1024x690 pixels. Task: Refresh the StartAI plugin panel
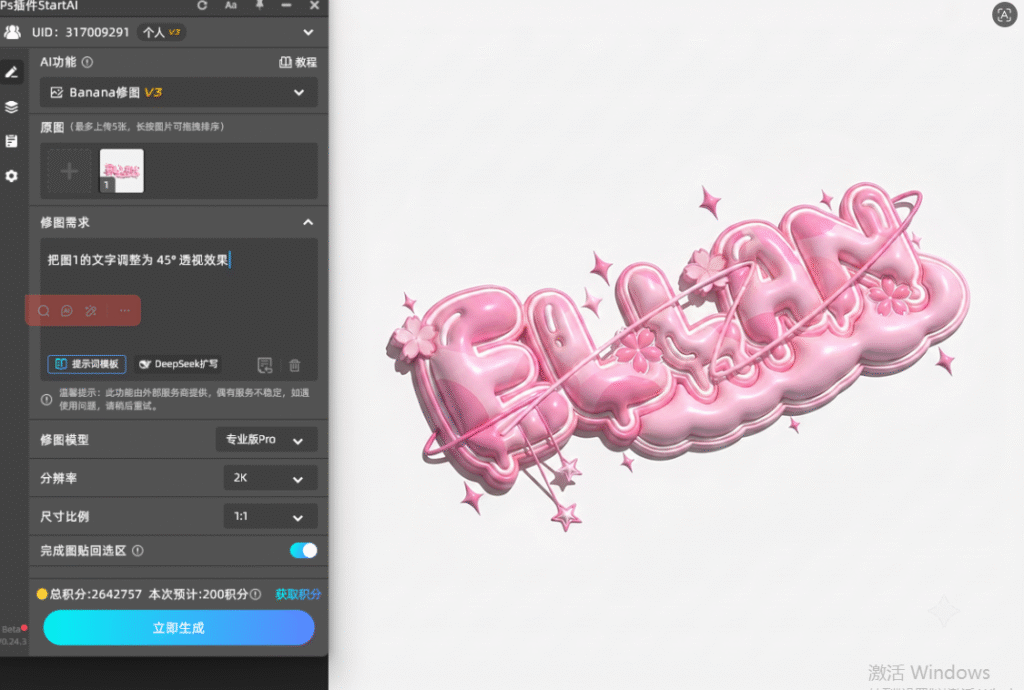point(202,5)
